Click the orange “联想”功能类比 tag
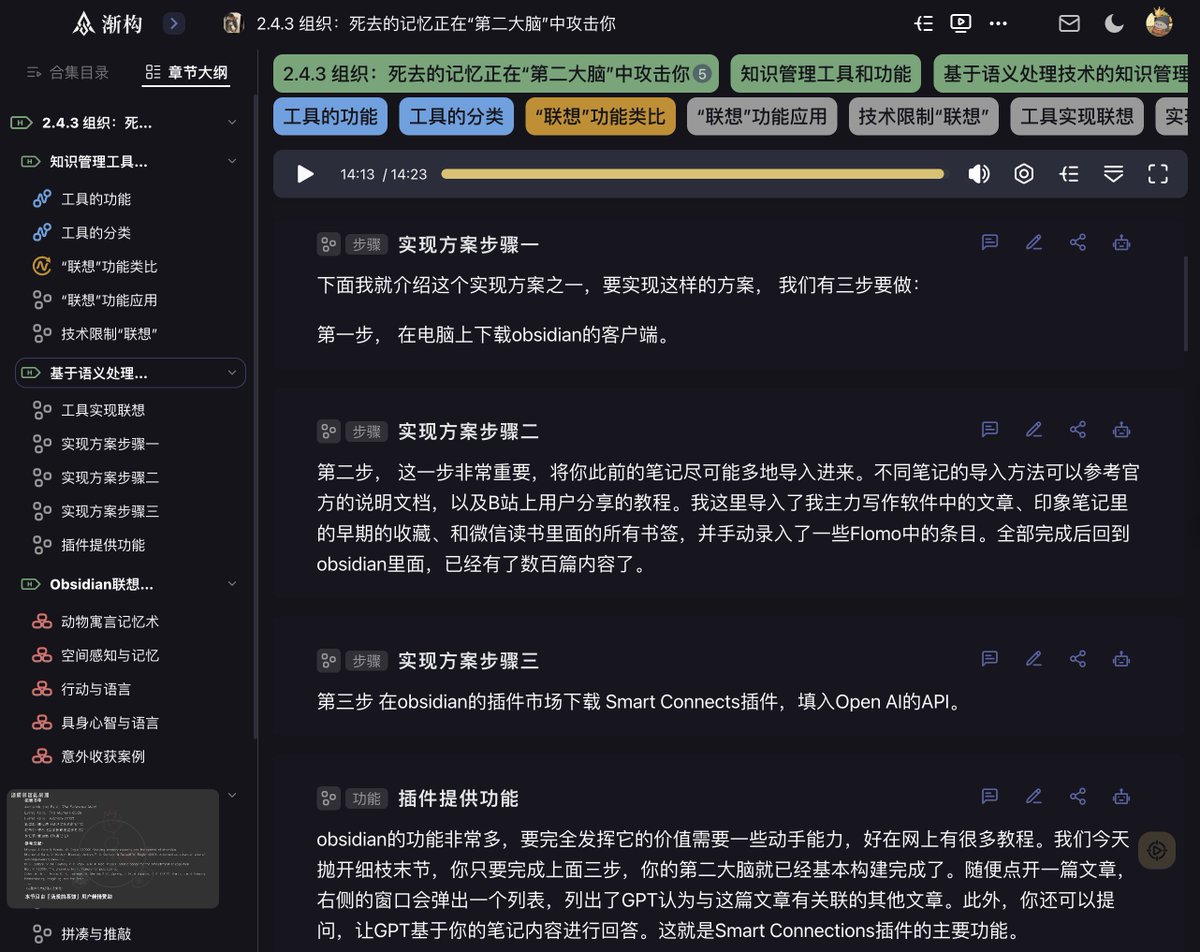This screenshot has width=1200, height=952. [x=600, y=116]
